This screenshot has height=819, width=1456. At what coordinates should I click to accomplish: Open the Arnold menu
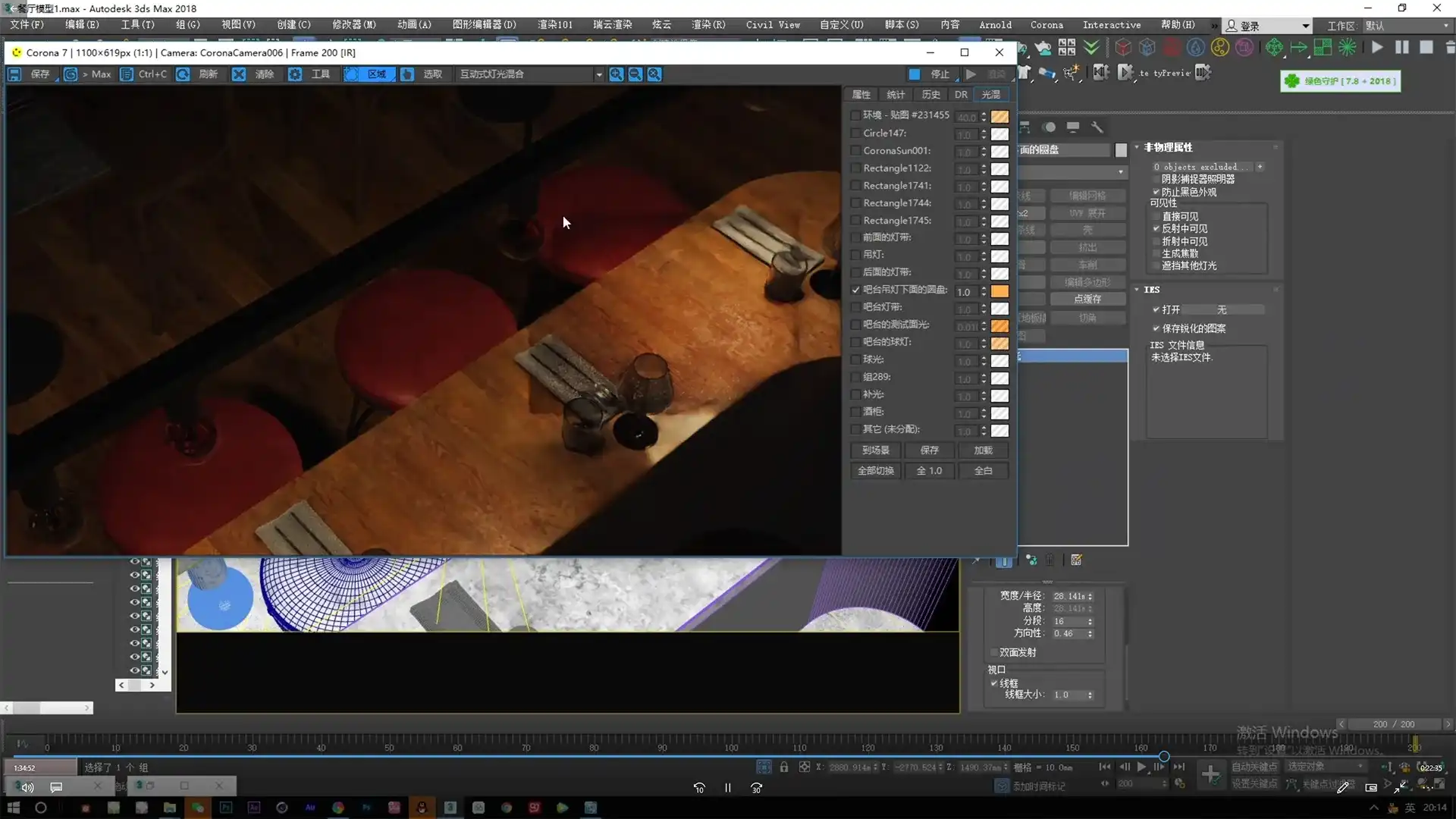click(x=995, y=25)
